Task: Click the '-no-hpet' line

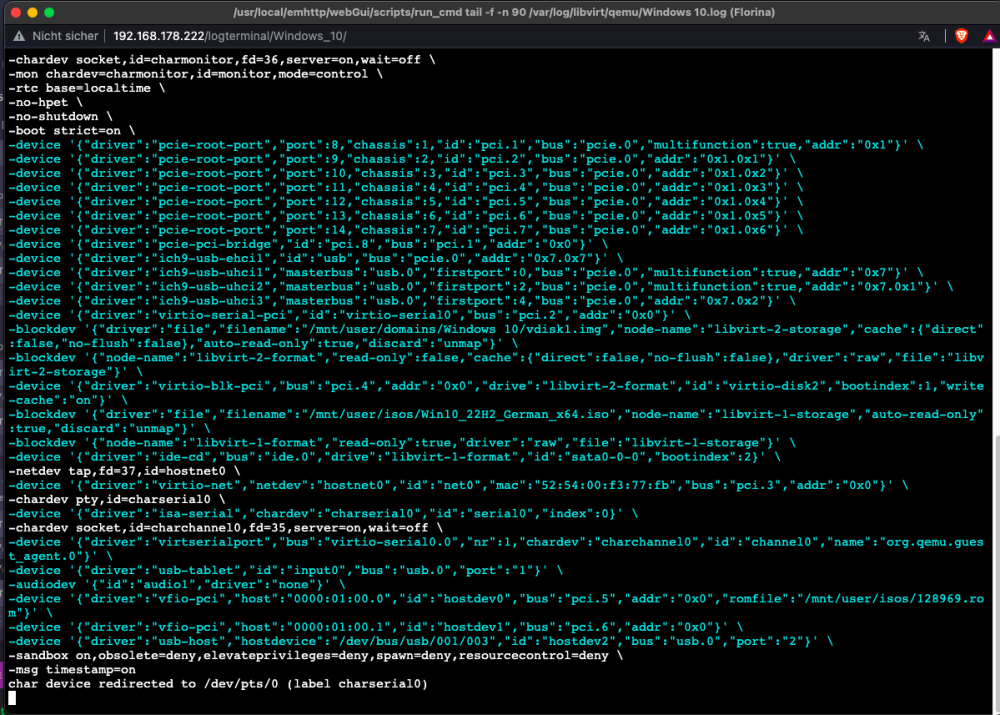Action: 45,102
